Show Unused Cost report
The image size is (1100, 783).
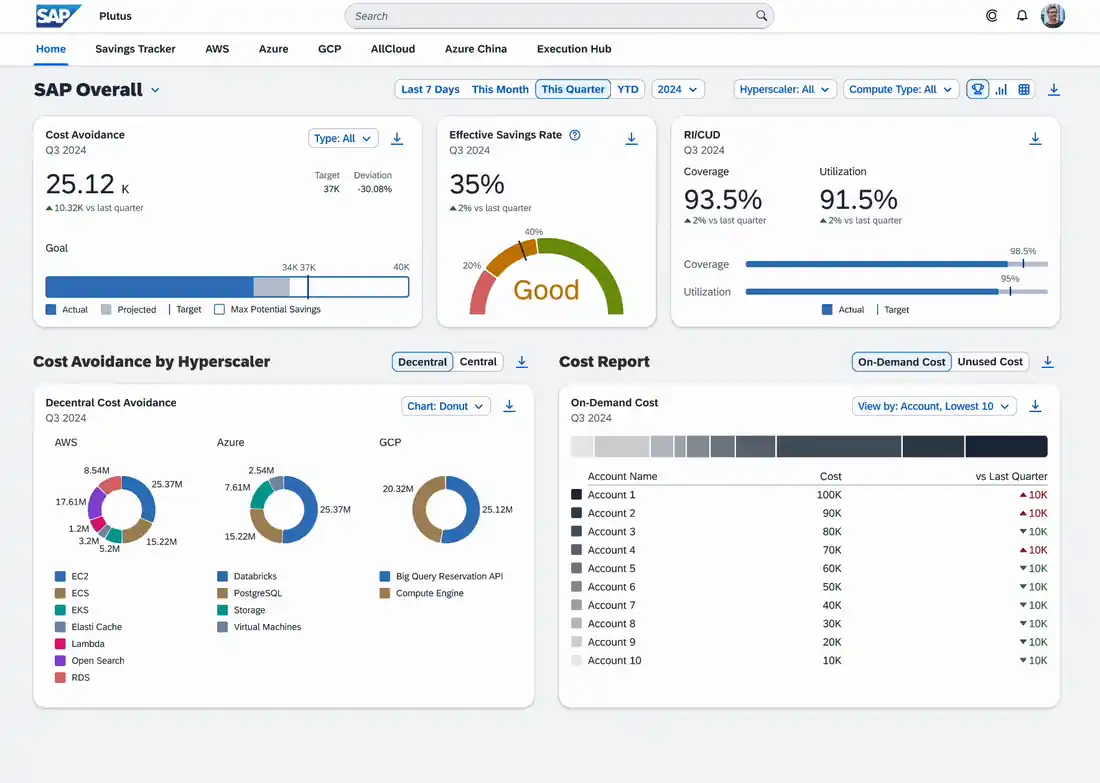point(990,361)
